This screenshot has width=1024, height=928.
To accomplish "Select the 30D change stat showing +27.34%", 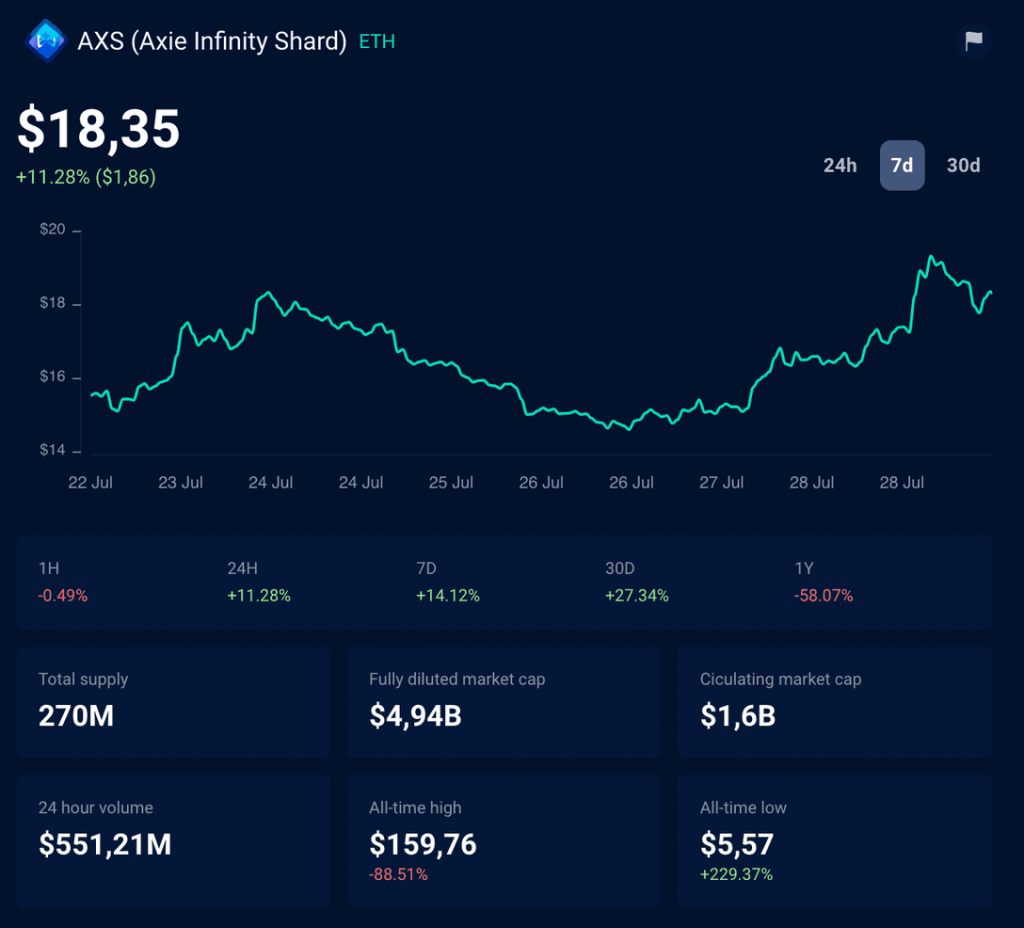I will pos(636,583).
